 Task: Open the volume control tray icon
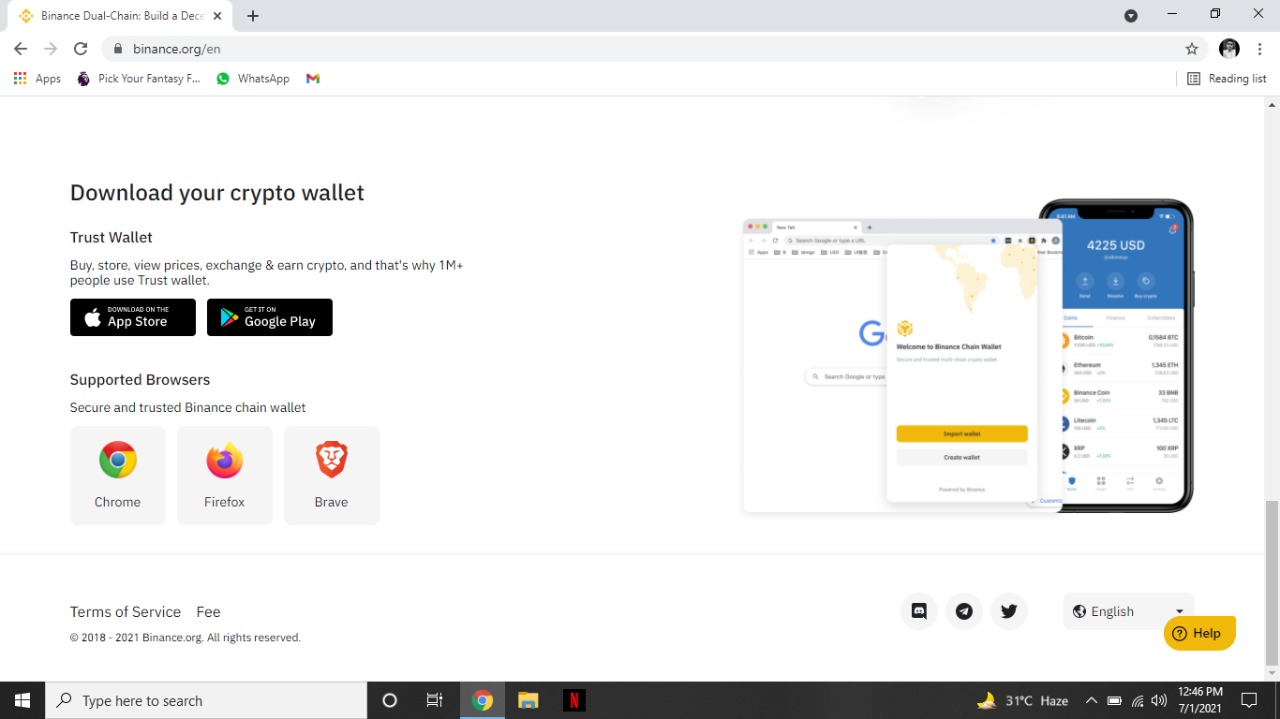click(x=1160, y=700)
